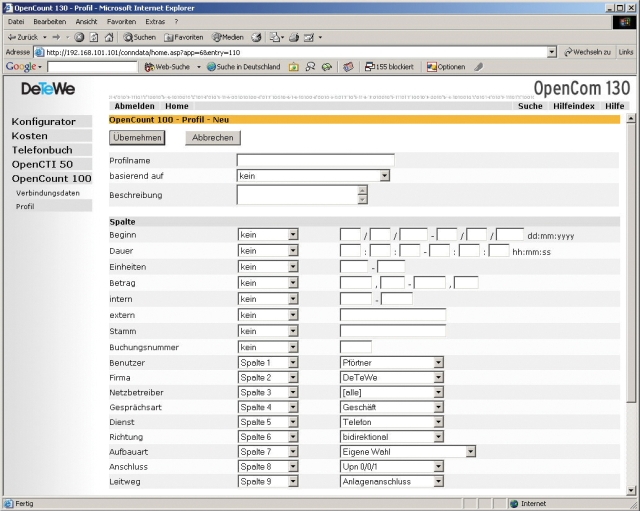Open the Kosten sidebar item
The image size is (640, 511).
pyautogui.click(x=50, y=136)
